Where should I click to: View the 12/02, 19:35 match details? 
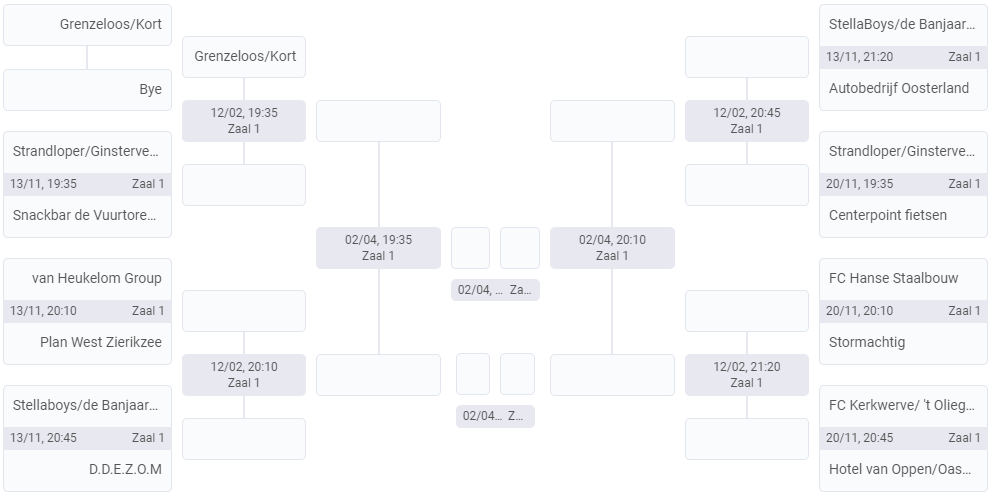244,120
